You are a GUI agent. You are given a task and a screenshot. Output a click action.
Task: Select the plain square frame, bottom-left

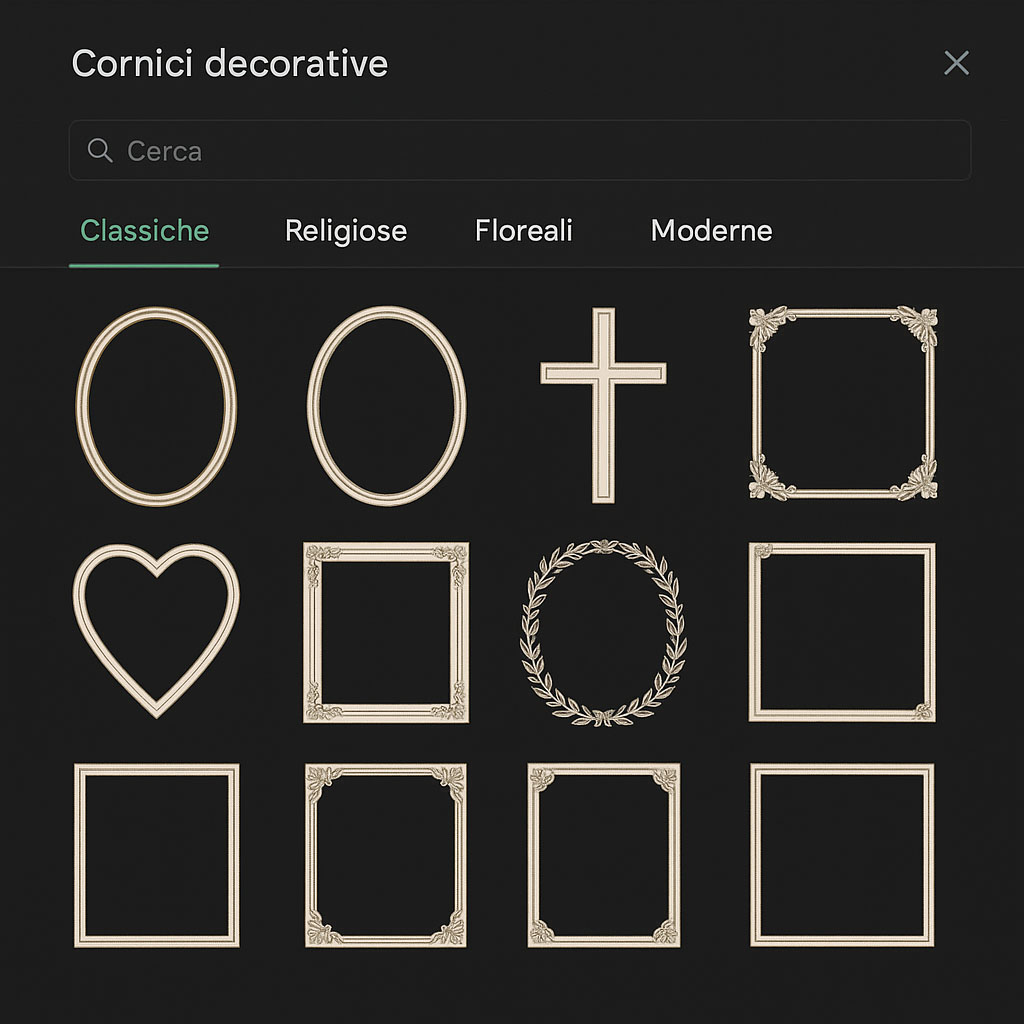click(x=157, y=855)
